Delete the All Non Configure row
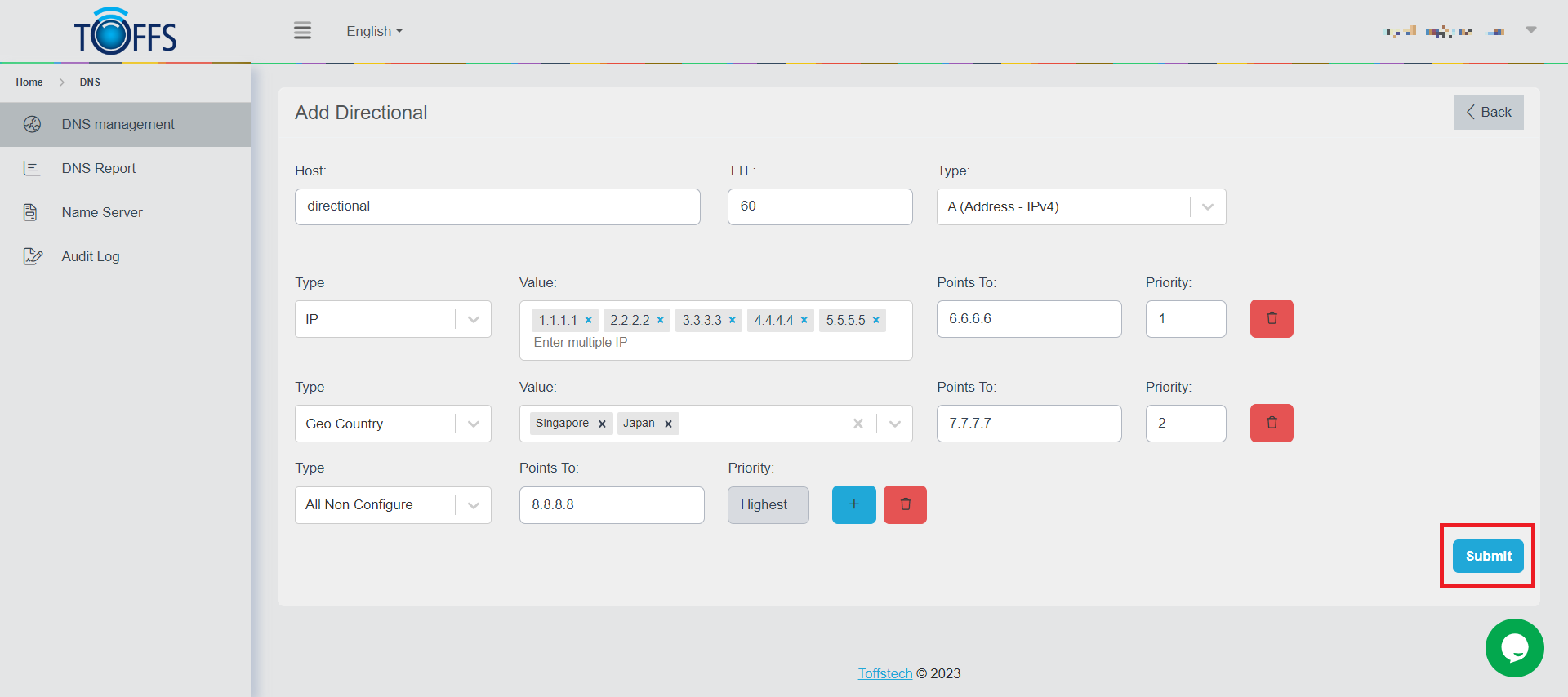Image resolution: width=1568 pixels, height=697 pixels. tap(905, 504)
